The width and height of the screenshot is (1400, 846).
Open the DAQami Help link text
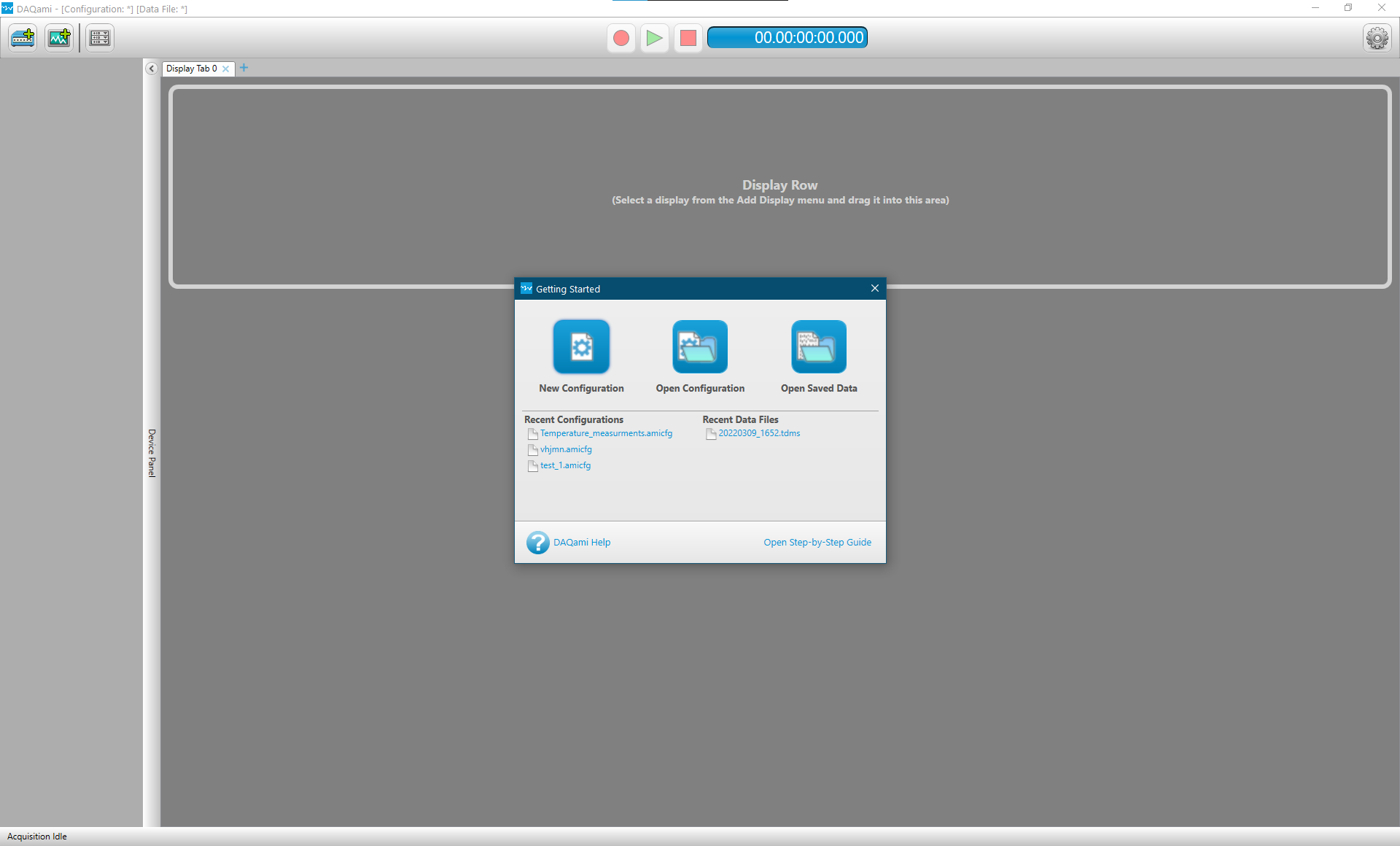tap(582, 543)
